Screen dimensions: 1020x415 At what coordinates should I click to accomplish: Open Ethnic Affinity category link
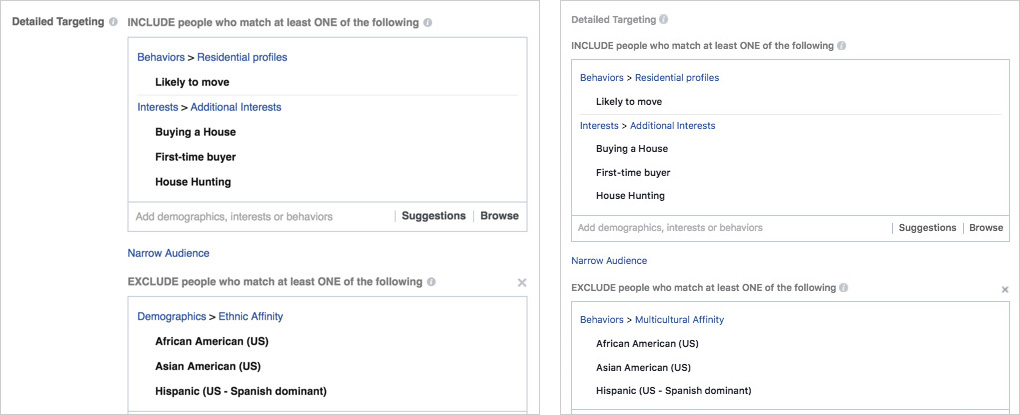tap(251, 317)
